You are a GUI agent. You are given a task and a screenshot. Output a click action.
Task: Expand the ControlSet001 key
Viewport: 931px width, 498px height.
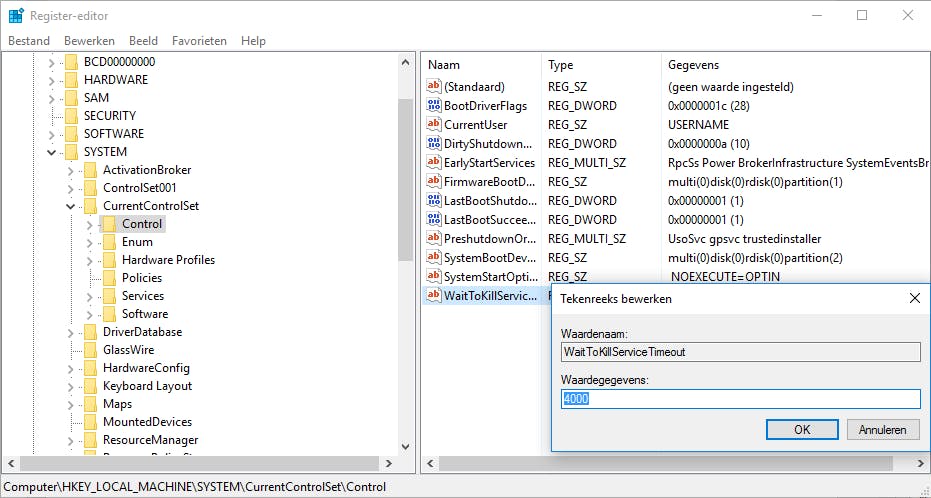point(71,188)
